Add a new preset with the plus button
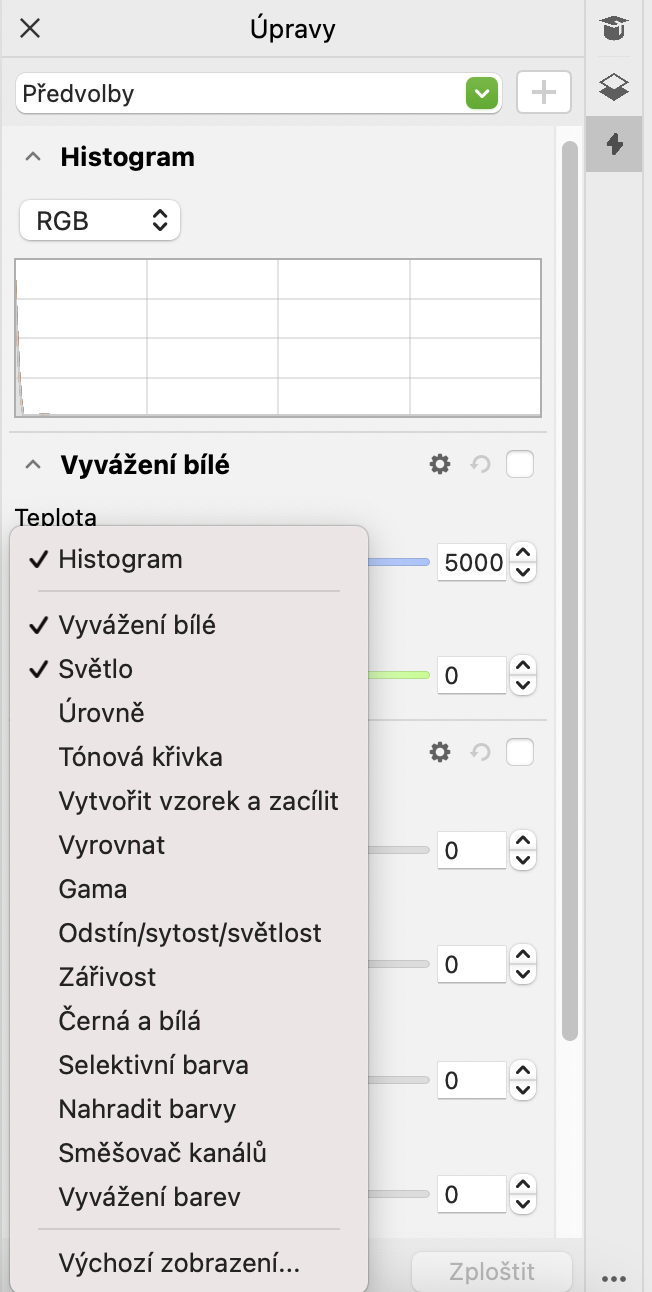 544,94
